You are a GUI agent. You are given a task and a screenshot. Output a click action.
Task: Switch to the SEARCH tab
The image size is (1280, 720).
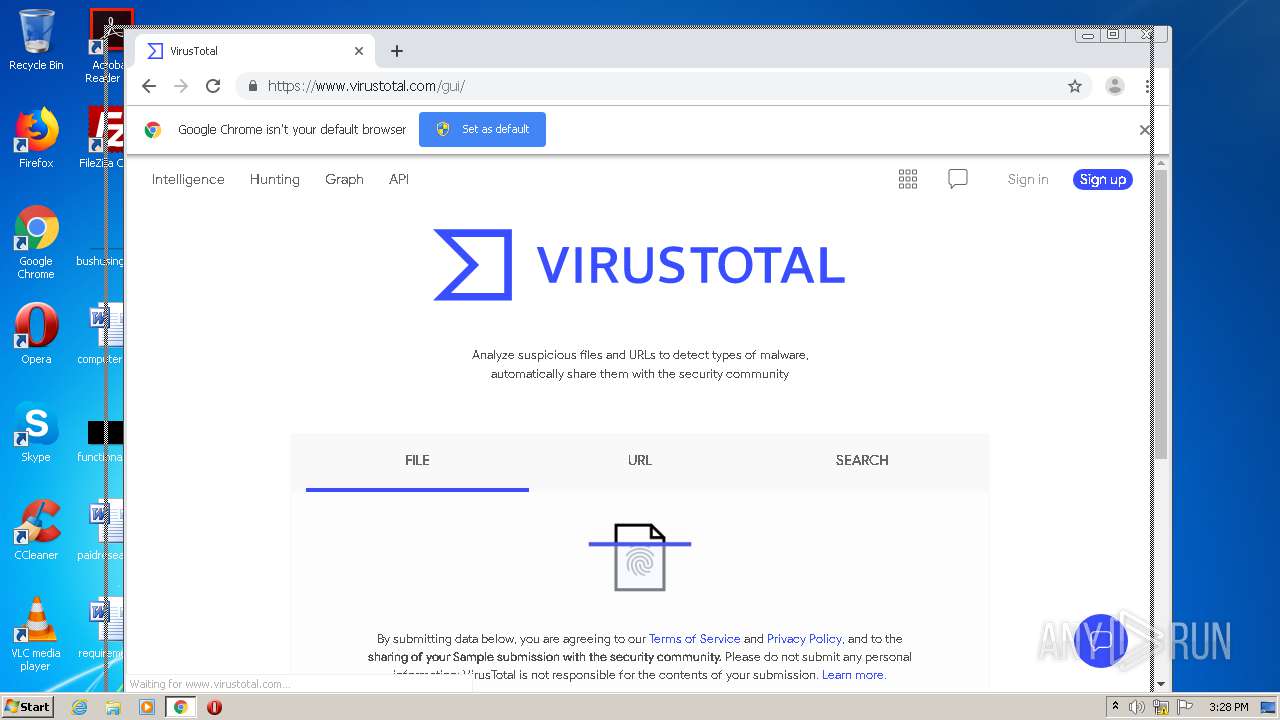[x=862, y=460]
